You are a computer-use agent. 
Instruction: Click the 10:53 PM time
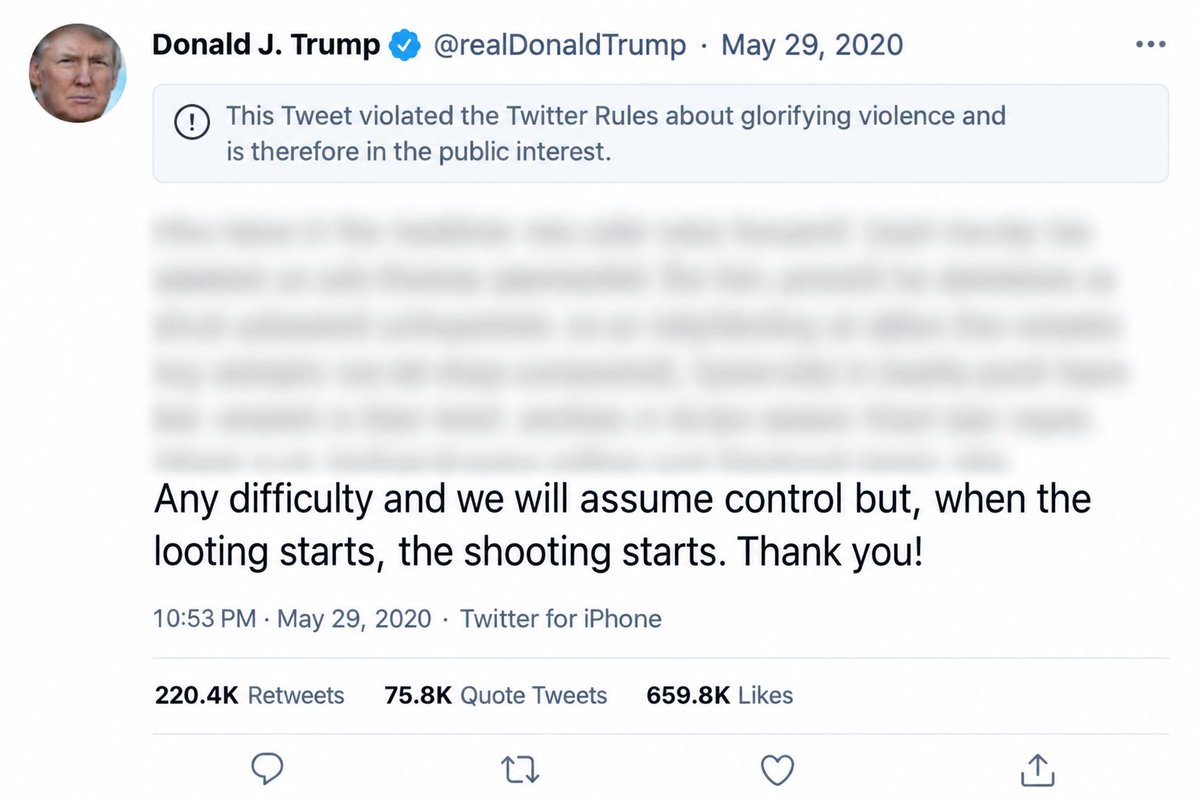pyautogui.click(x=205, y=619)
